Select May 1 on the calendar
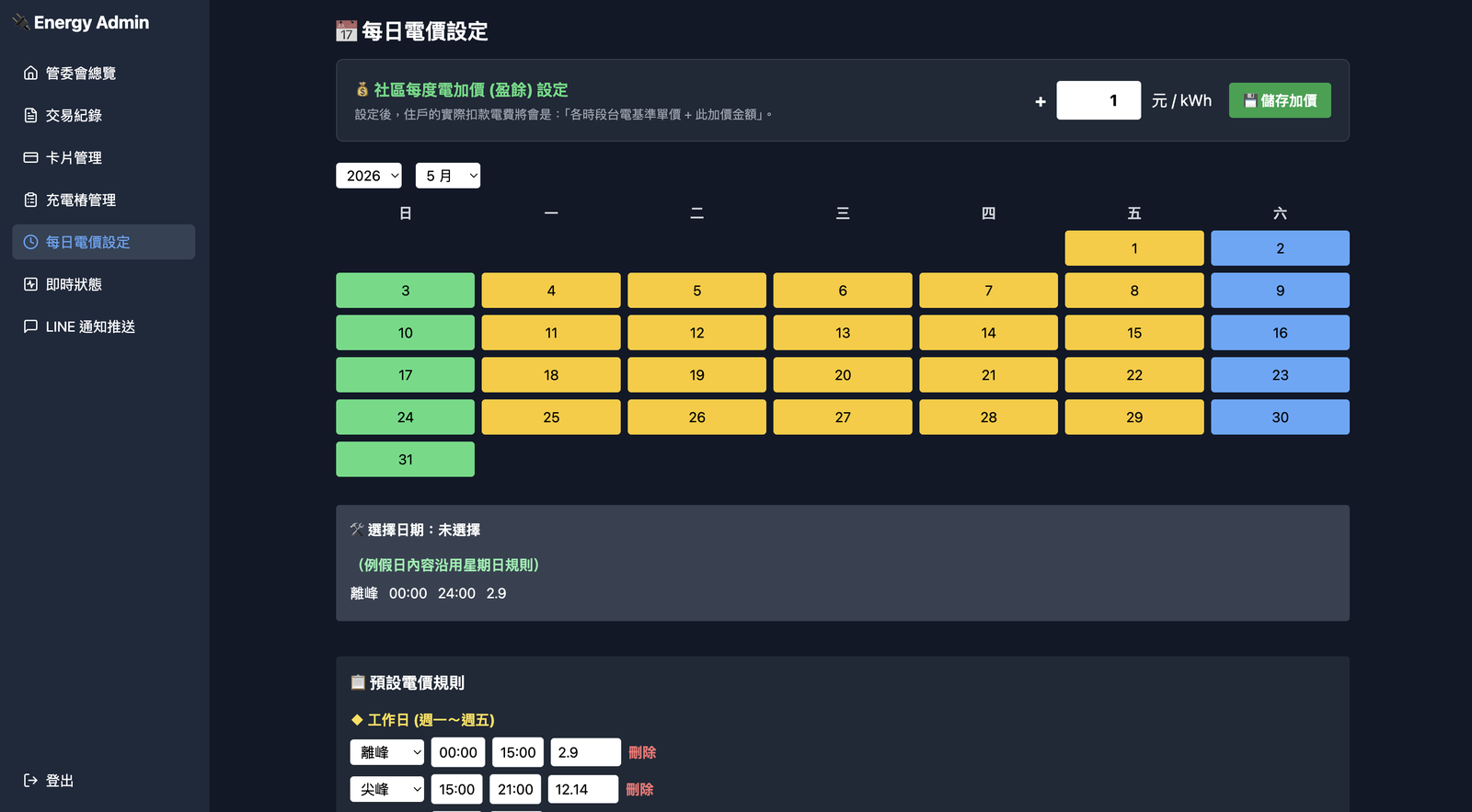Viewport: 1472px width, 812px height. 1134,248
